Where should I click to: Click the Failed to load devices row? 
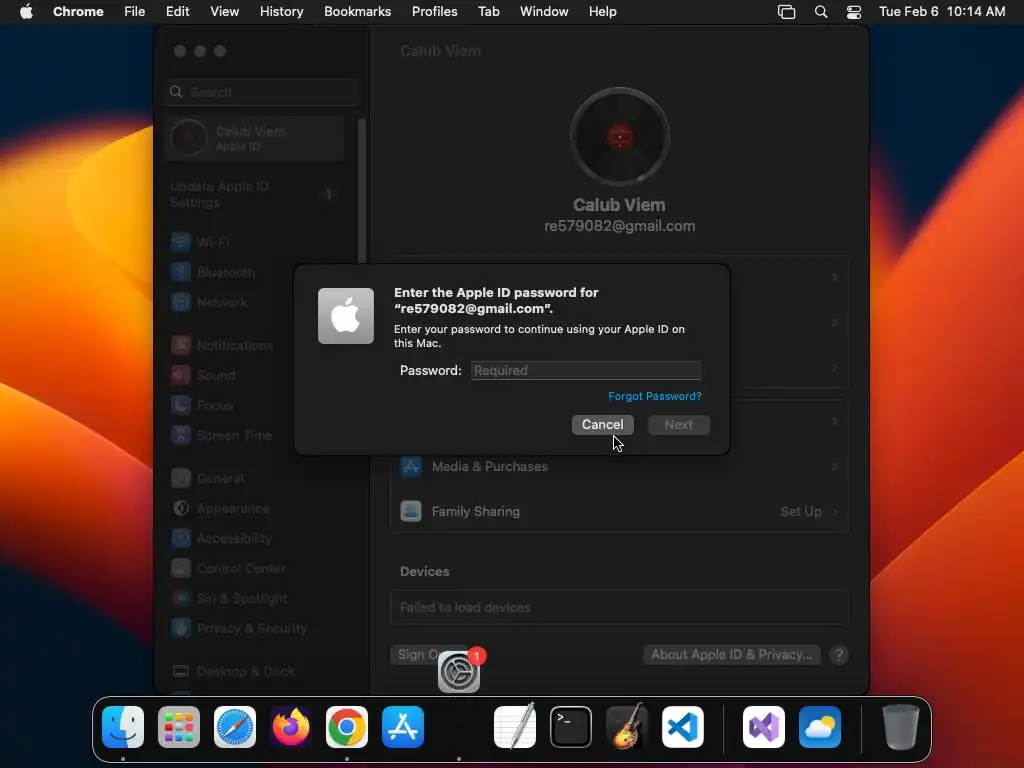point(619,608)
